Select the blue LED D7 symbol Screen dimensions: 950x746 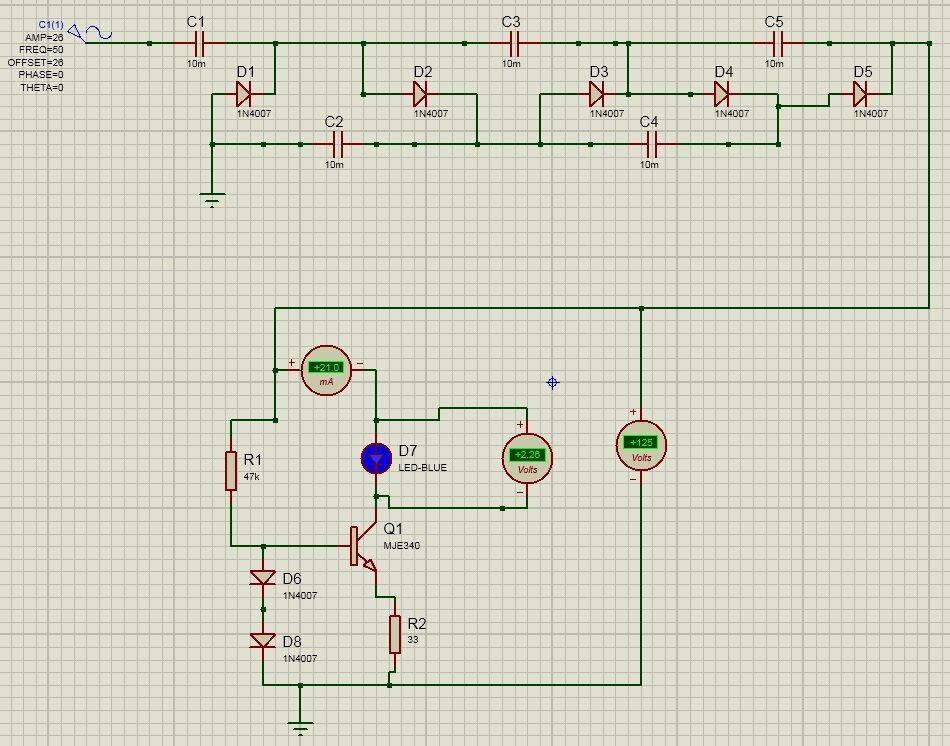(376, 458)
